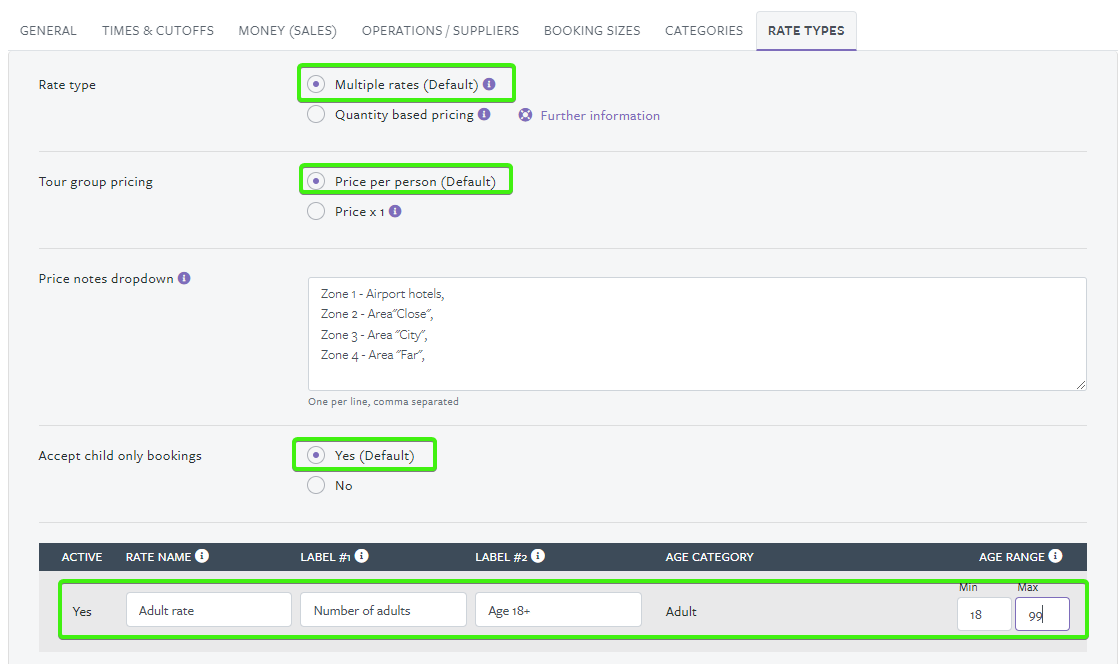Select Multiple rates (Default) radio
Image resolution: width=1120 pixels, height=664 pixels.
click(316, 84)
